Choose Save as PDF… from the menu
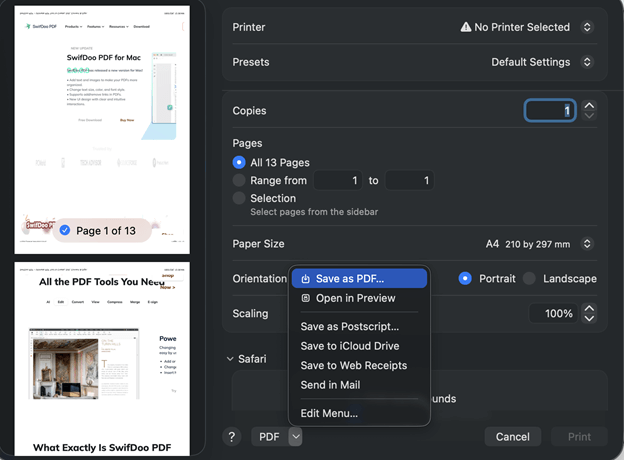The height and width of the screenshot is (460, 624). tap(359, 279)
